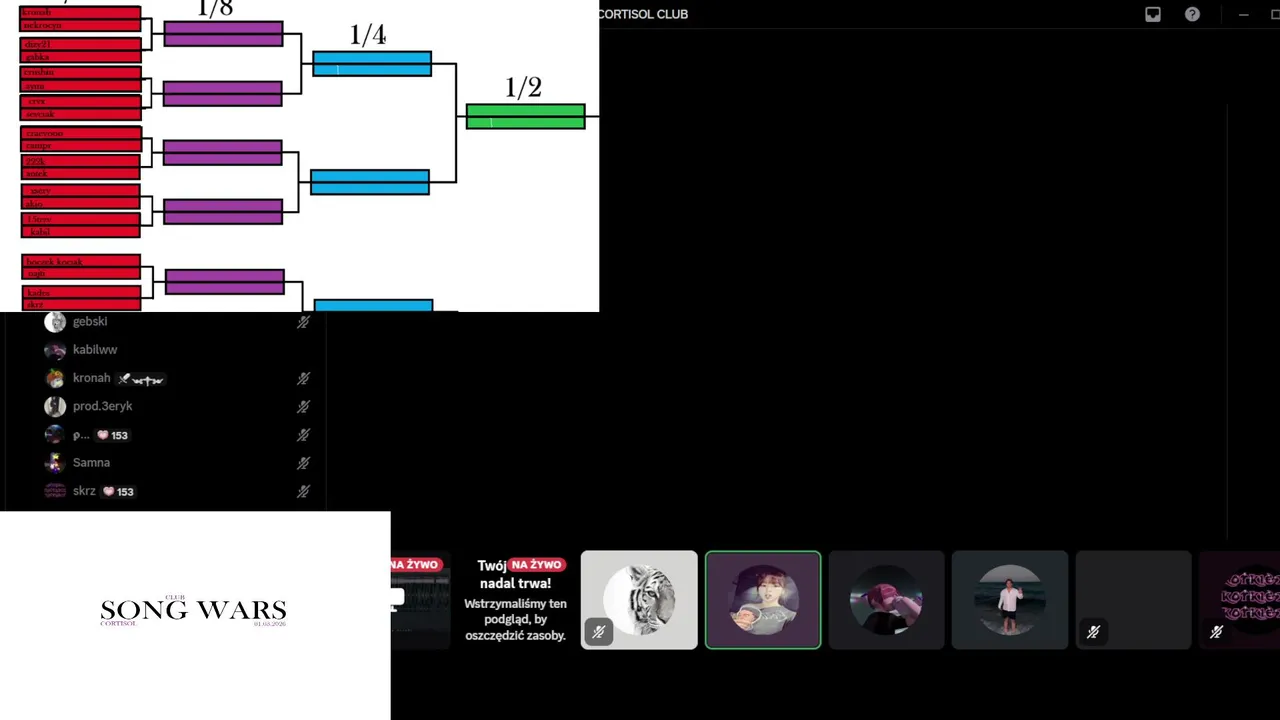Select the green-outlined speaking participant tile
1280x720 pixels.
click(763, 600)
